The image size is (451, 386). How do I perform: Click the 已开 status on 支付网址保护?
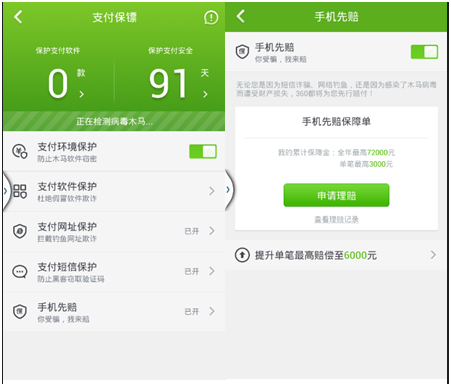[x=192, y=231]
